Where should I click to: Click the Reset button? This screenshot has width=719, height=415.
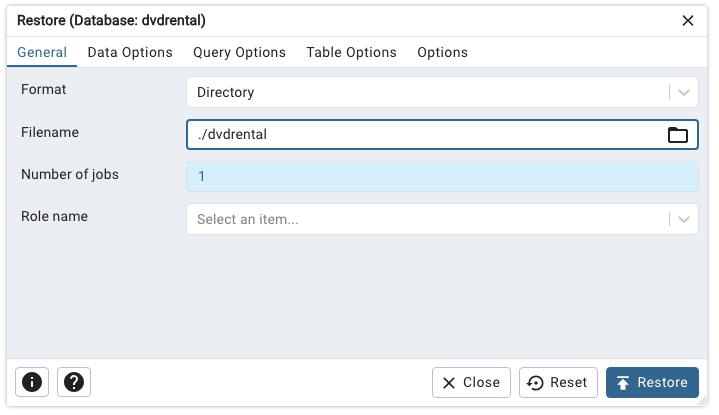(x=558, y=382)
